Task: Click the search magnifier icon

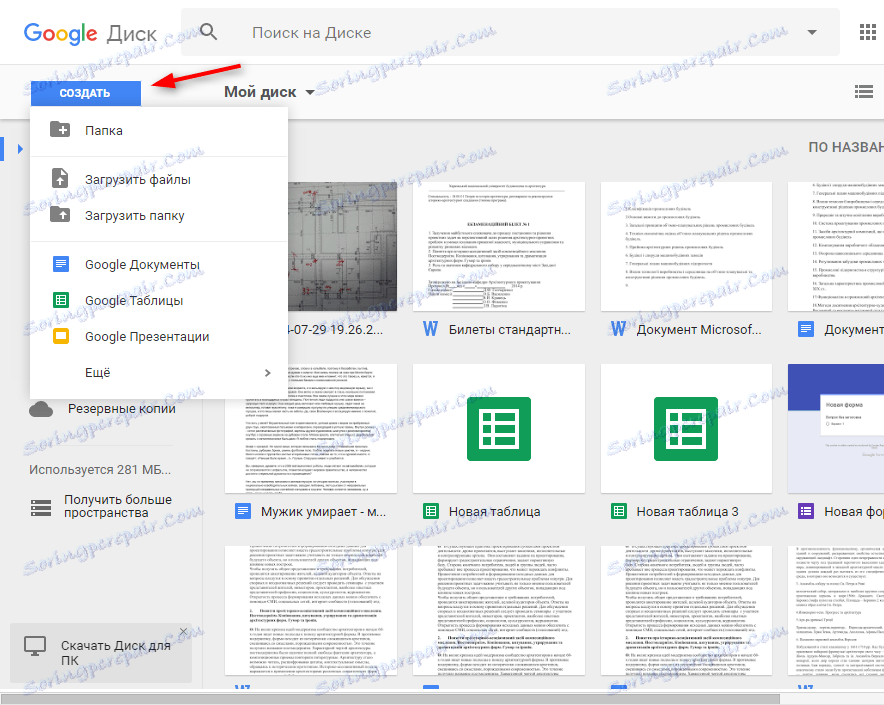Action: [209, 32]
